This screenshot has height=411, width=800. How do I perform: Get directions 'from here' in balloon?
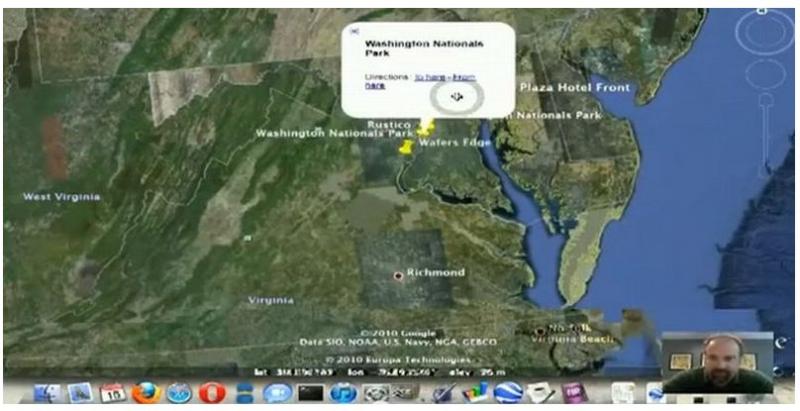point(464,78)
